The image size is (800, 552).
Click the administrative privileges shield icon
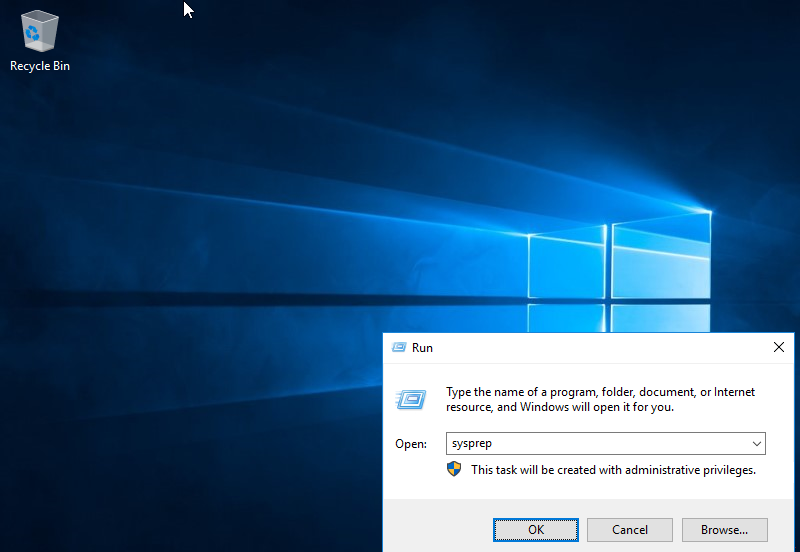454,469
